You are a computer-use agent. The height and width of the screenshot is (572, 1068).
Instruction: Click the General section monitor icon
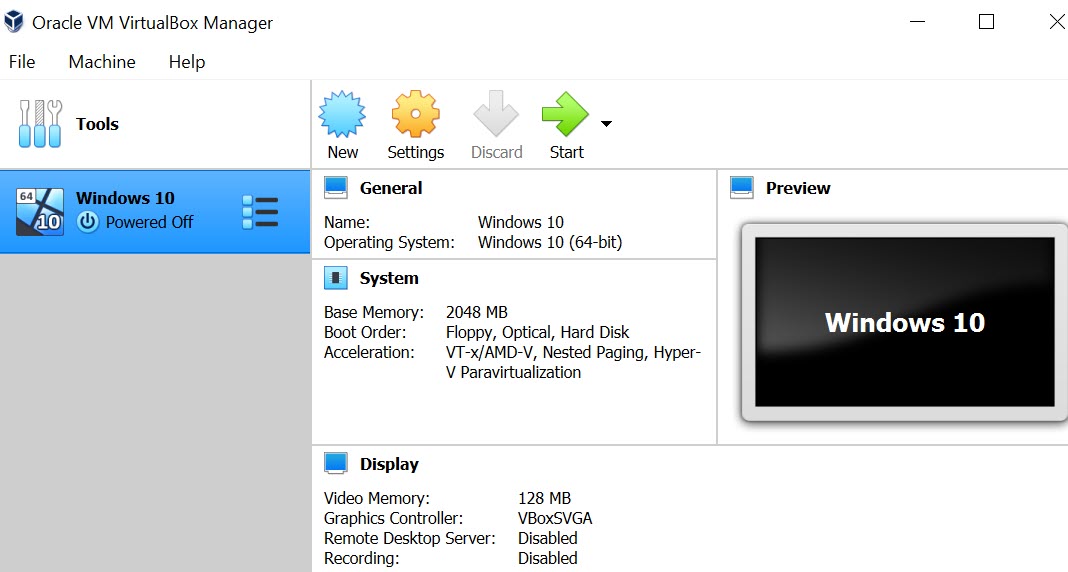336,188
